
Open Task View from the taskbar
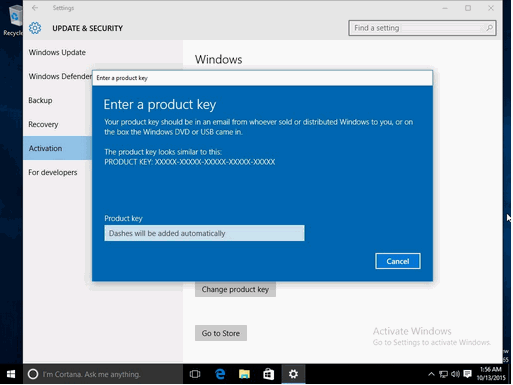(x=195, y=374)
